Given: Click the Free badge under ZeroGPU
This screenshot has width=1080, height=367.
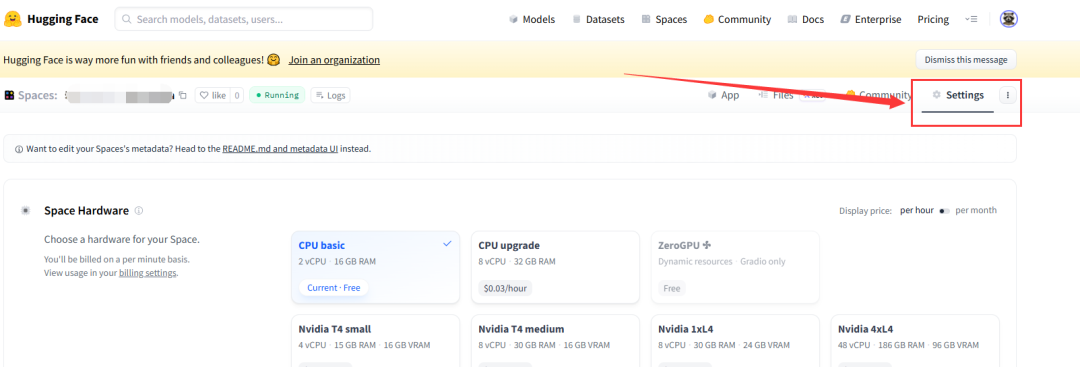Looking at the screenshot, I should point(672,288).
